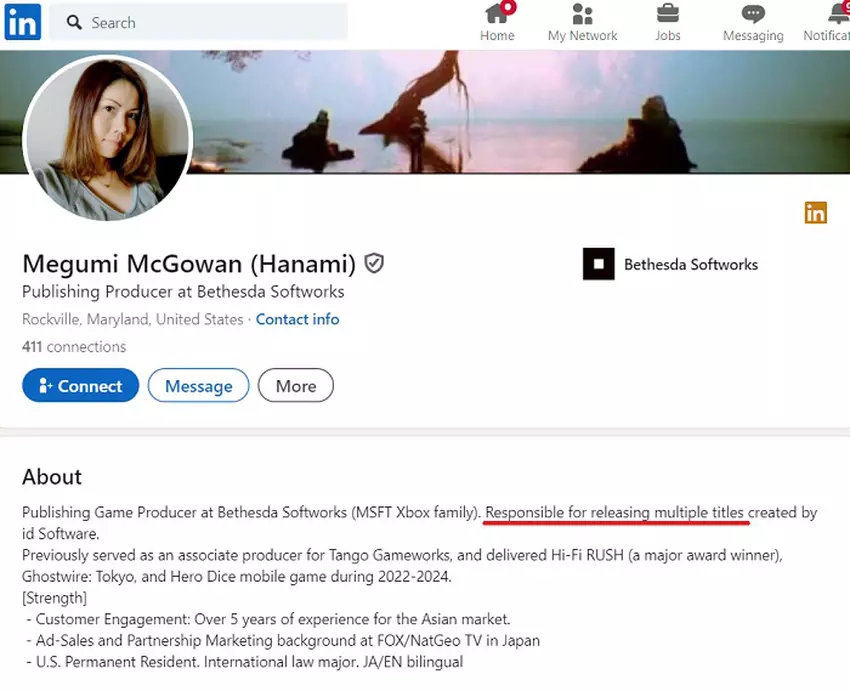
Task: Open the Messaging chat bubble icon
Action: point(753,14)
